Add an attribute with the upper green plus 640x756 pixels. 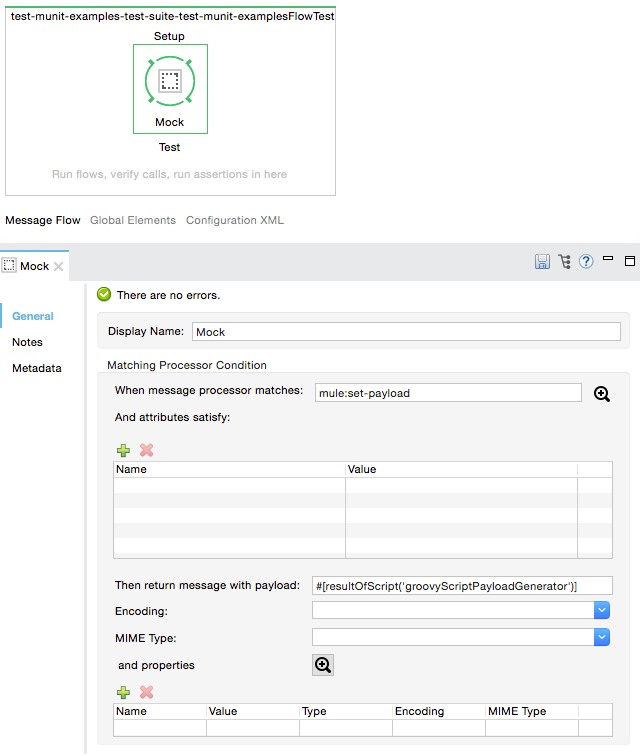(x=124, y=450)
